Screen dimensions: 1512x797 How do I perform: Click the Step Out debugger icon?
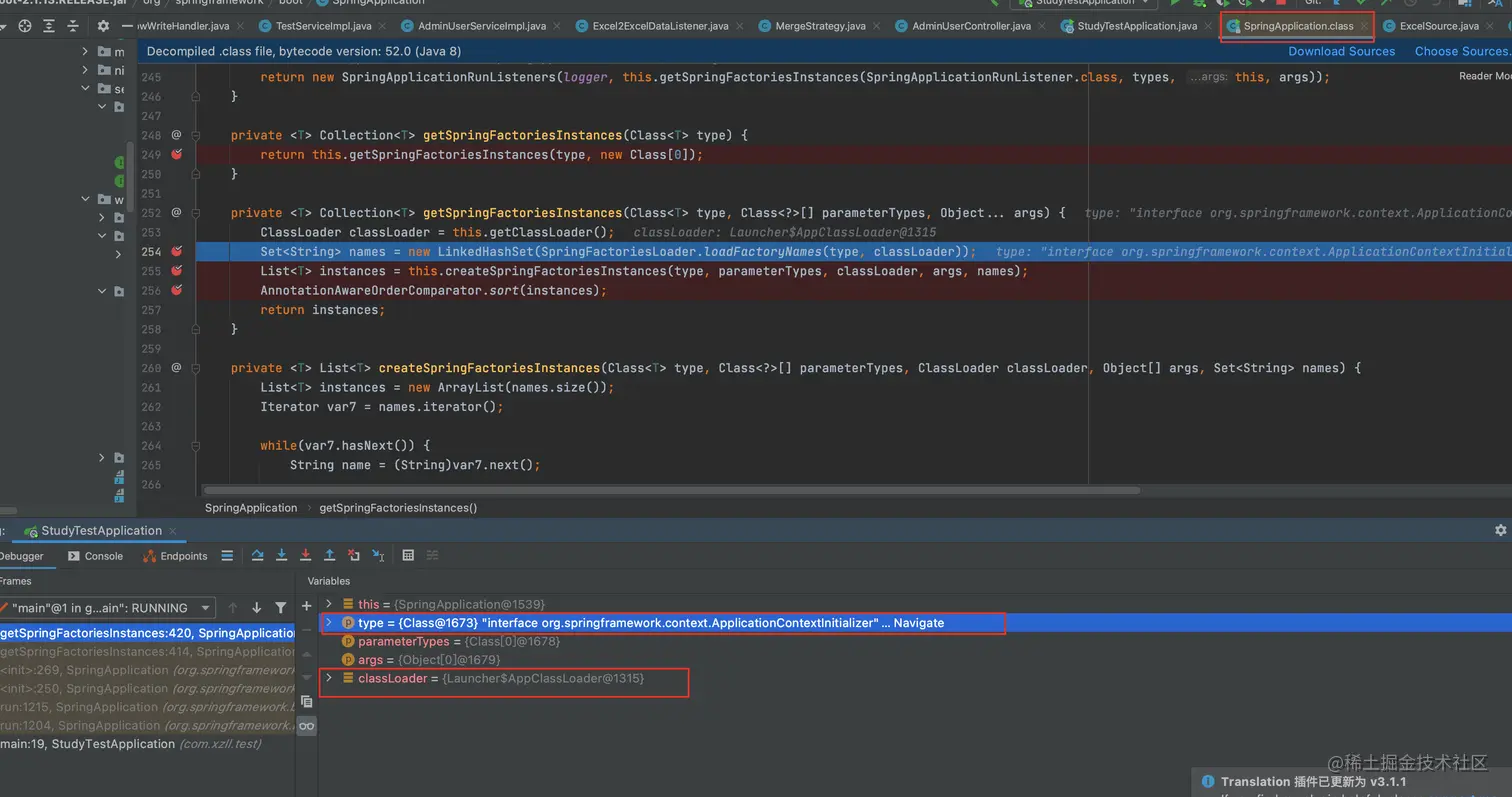click(329, 556)
